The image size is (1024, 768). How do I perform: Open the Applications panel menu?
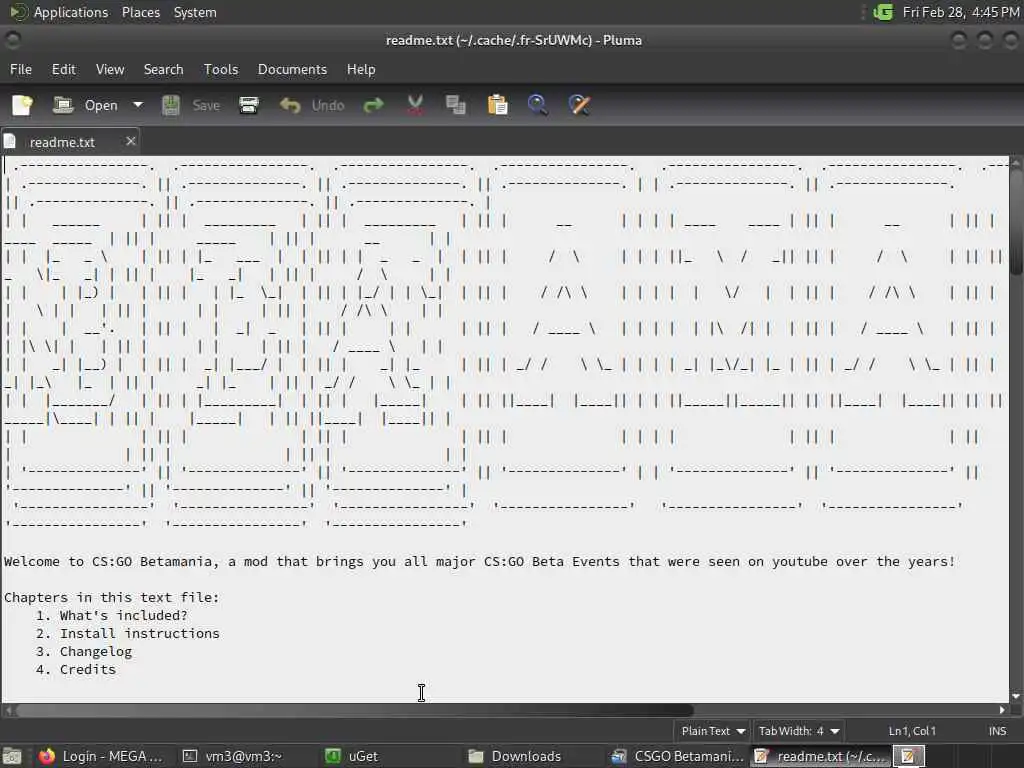pos(59,12)
